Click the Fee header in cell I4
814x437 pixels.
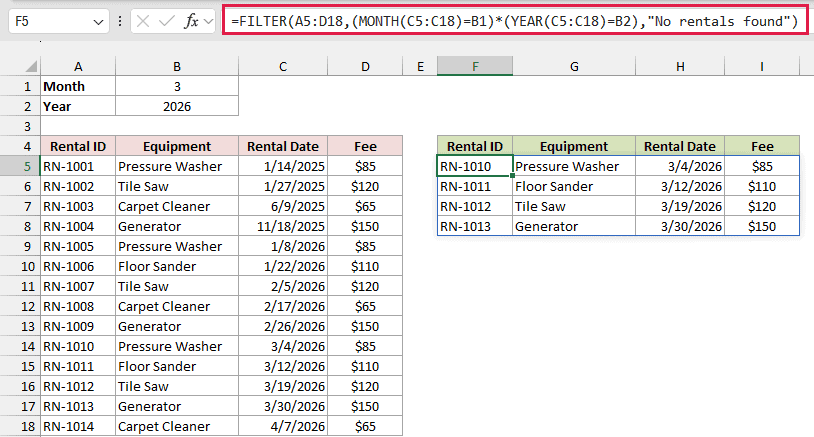click(762, 146)
